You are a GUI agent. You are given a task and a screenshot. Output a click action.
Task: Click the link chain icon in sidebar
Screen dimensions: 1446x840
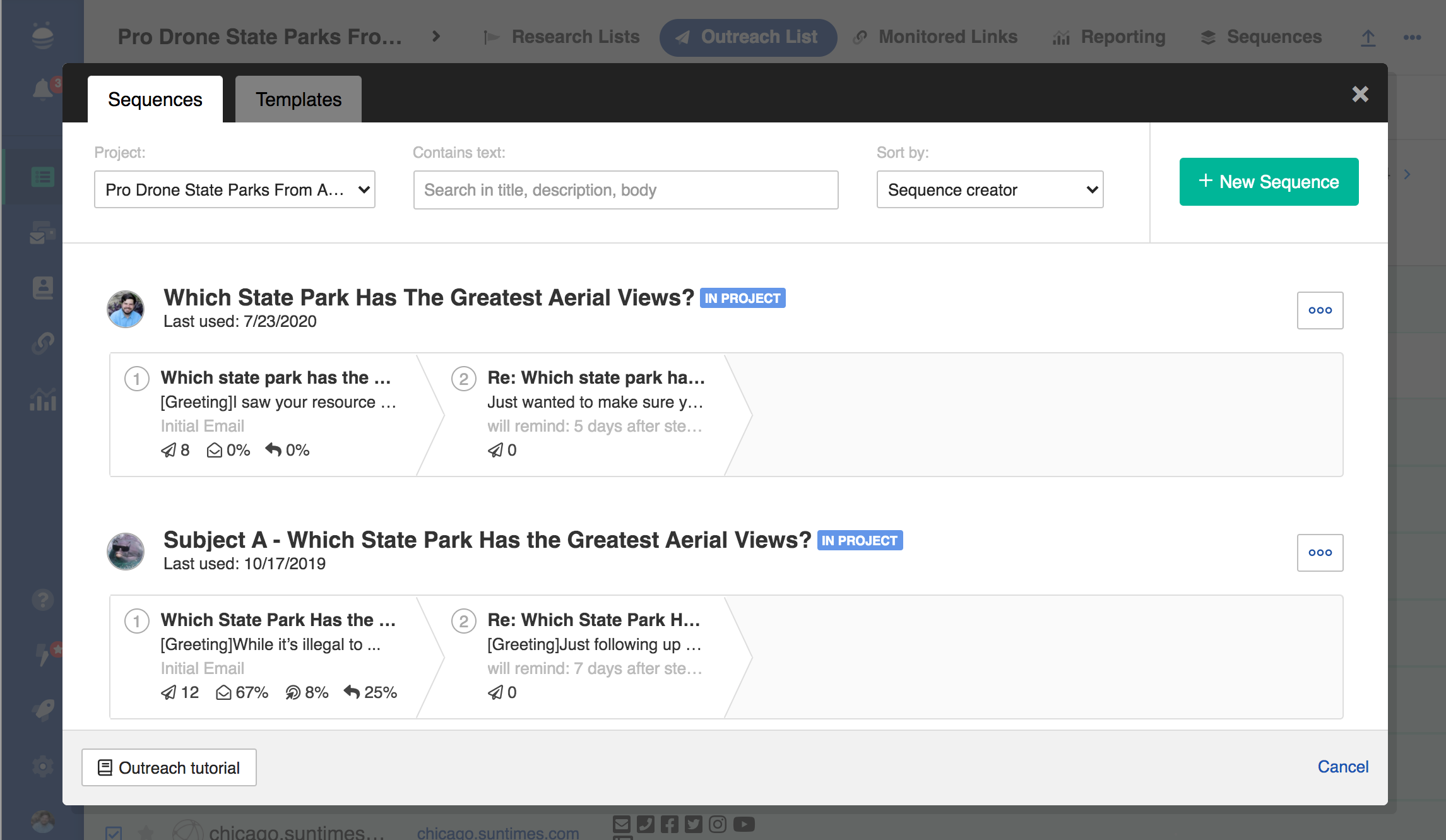pos(42,343)
